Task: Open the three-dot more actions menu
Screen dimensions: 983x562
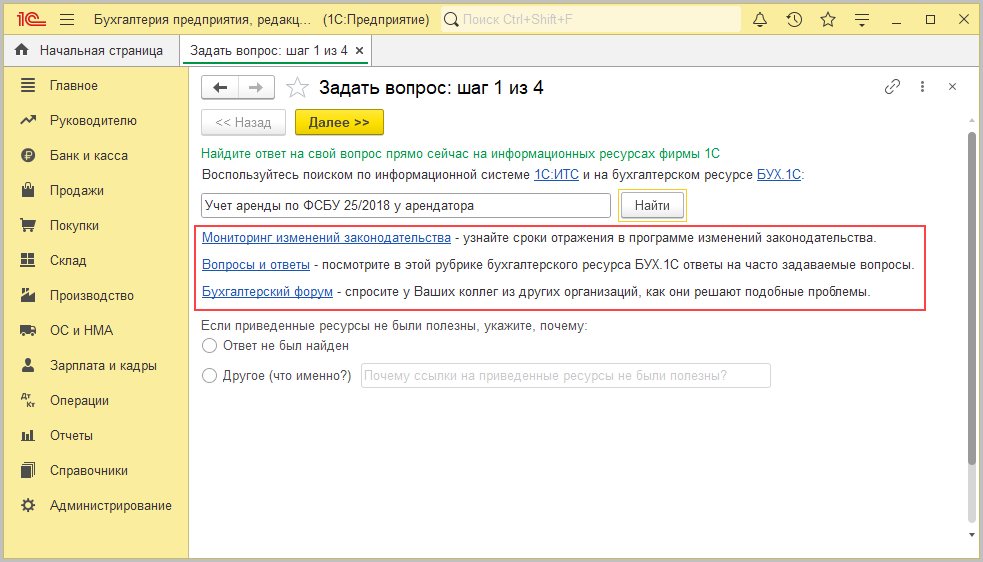Action: [922, 87]
